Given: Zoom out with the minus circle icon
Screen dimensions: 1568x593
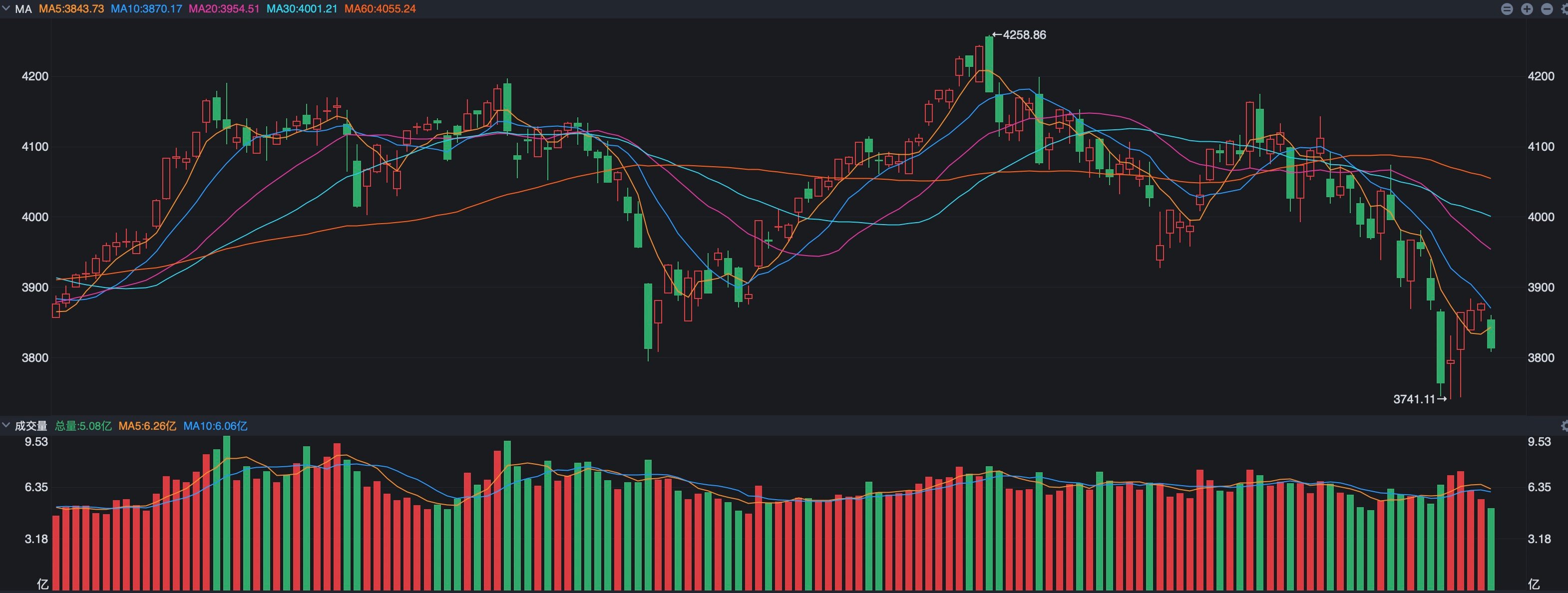Looking at the screenshot, I should pyautogui.click(x=1547, y=9).
